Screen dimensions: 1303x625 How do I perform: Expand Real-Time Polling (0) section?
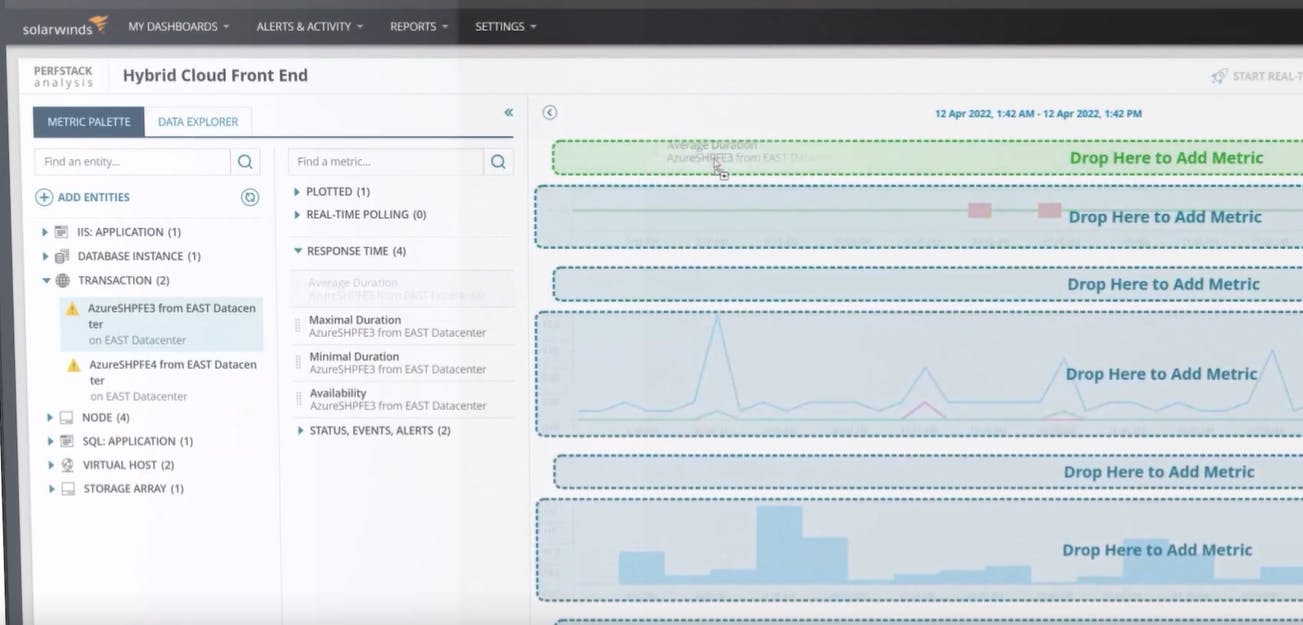(297, 215)
